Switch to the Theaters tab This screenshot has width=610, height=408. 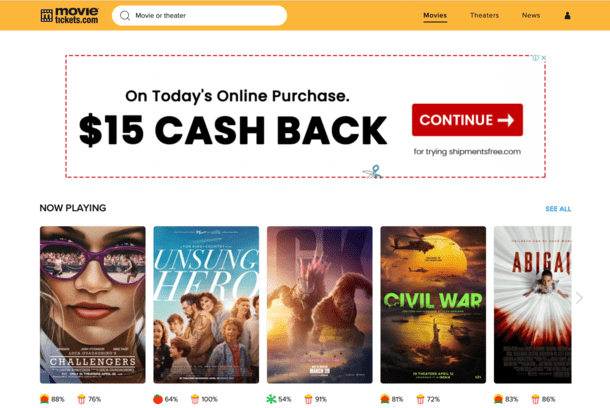484,16
